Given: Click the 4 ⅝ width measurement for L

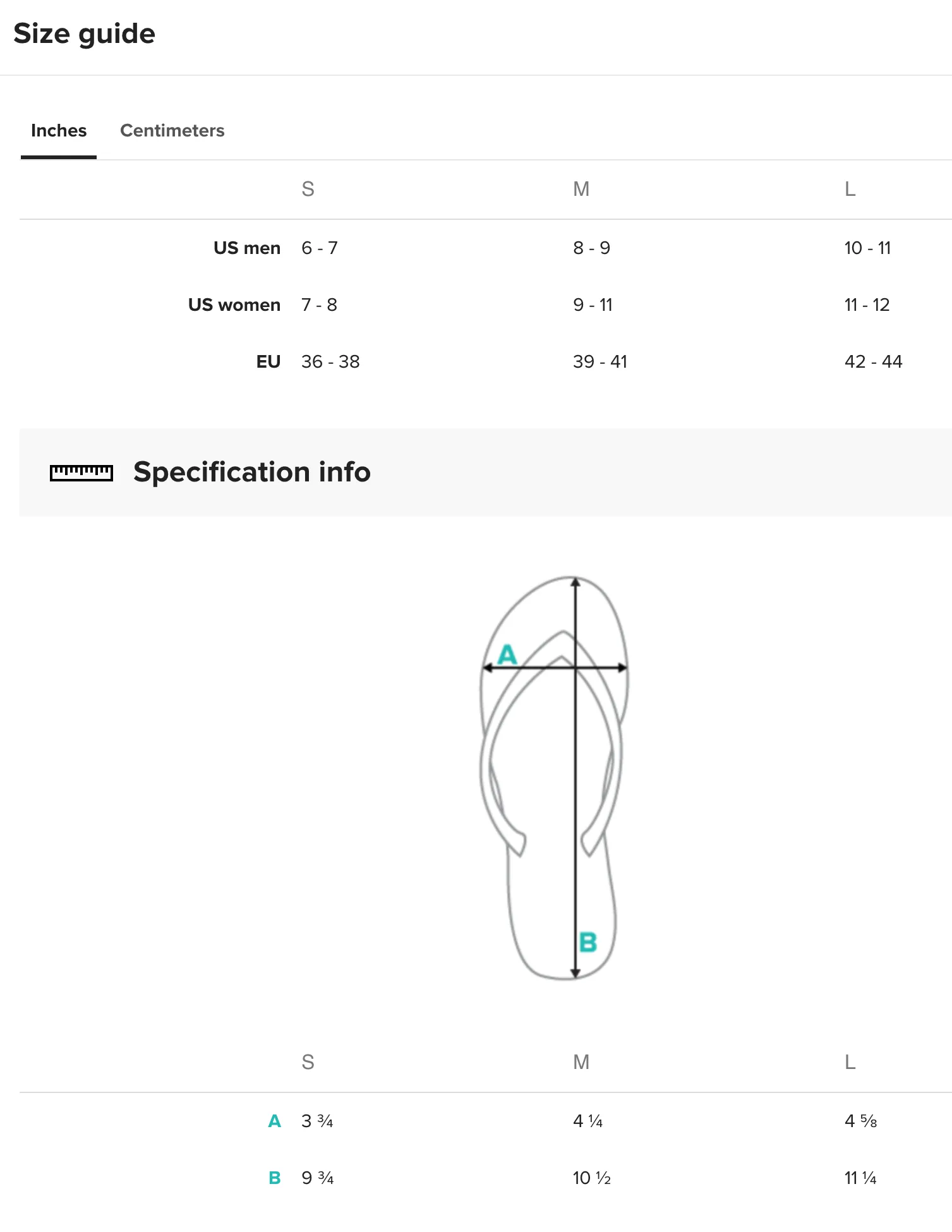Looking at the screenshot, I should tap(861, 1121).
